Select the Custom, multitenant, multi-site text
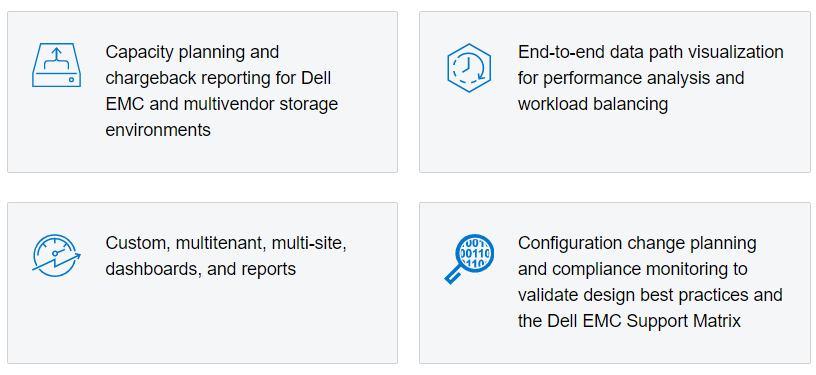816x375 pixels. (x=226, y=242)
